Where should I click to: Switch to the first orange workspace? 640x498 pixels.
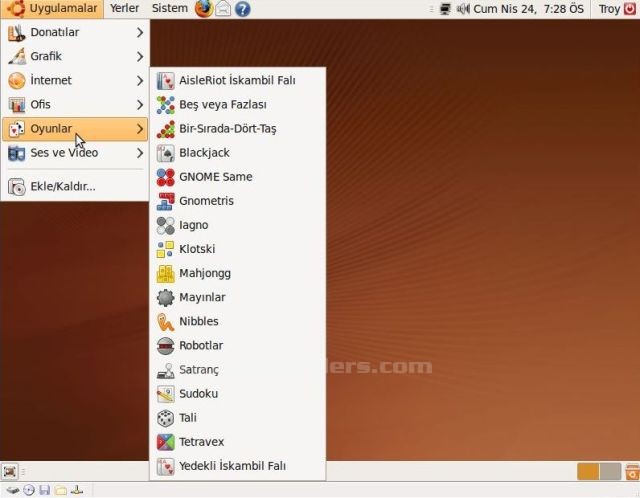click(x=588, y=472)
